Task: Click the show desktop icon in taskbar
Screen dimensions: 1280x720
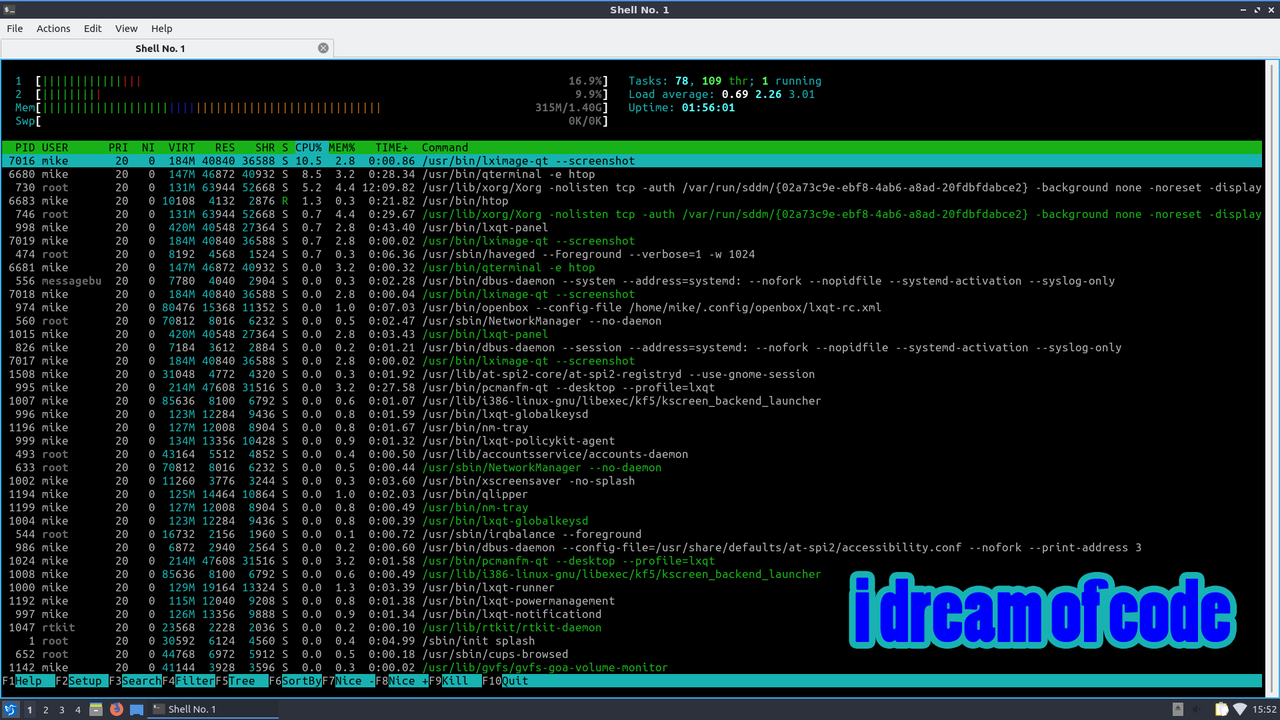Action: coord(135,709)
